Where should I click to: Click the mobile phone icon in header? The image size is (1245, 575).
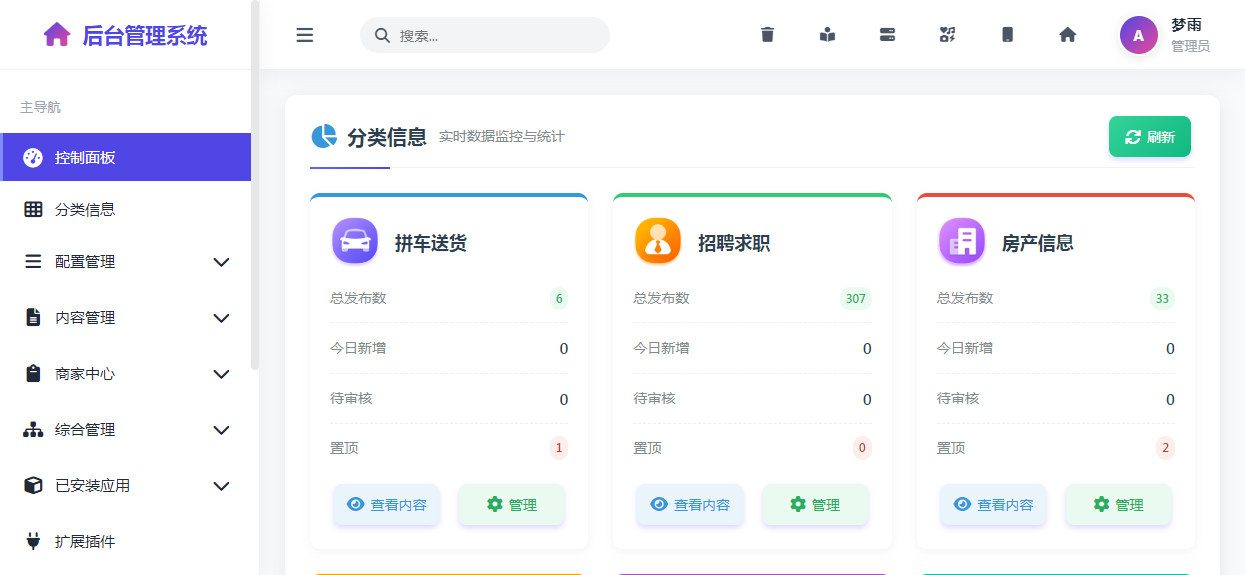point(1007,34)
